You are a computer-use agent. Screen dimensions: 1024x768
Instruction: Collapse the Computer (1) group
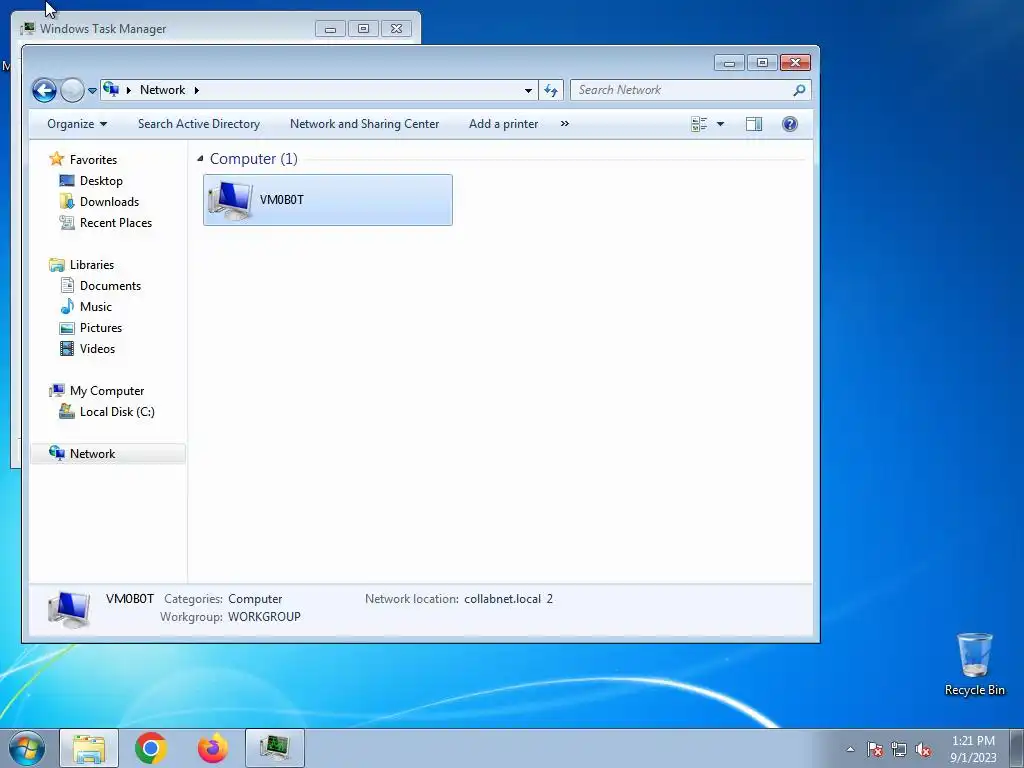tap(200, 159)
